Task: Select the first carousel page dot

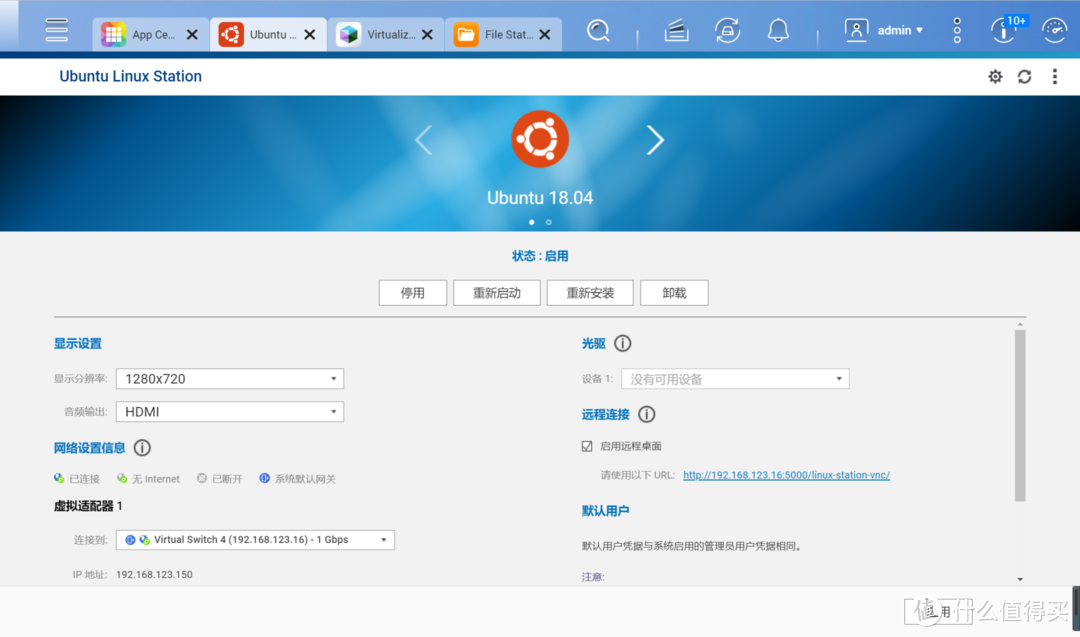Action: 532,222
